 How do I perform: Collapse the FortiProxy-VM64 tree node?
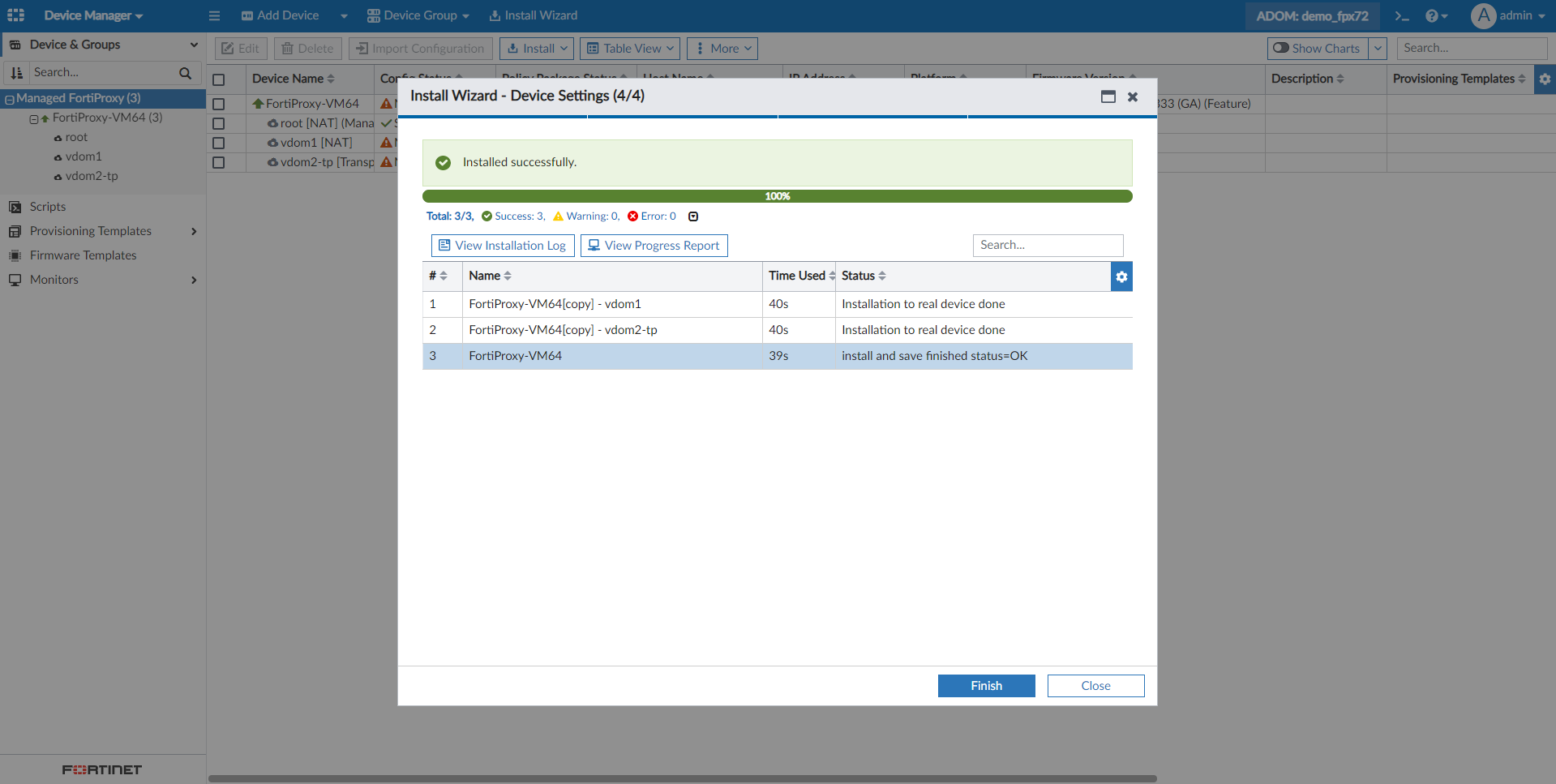[34, 119]
